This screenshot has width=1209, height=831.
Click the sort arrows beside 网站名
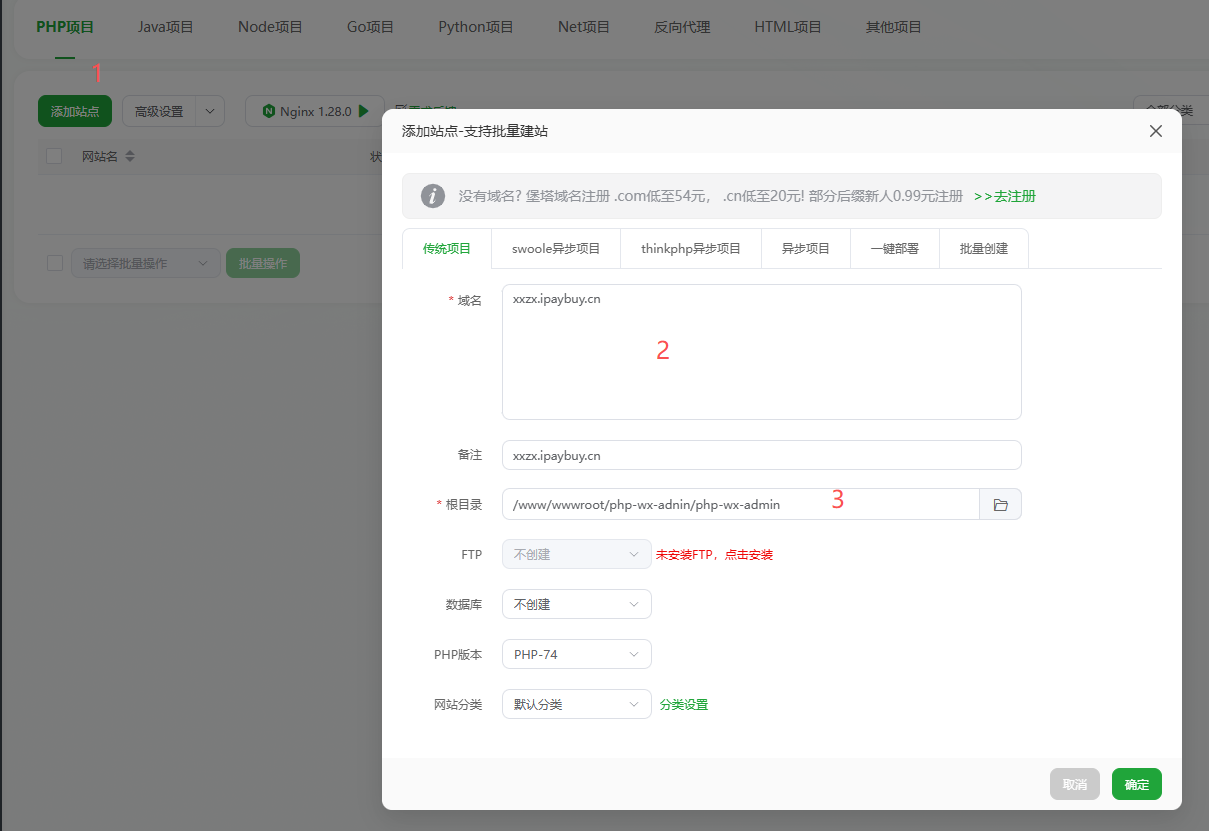point(130,157)
